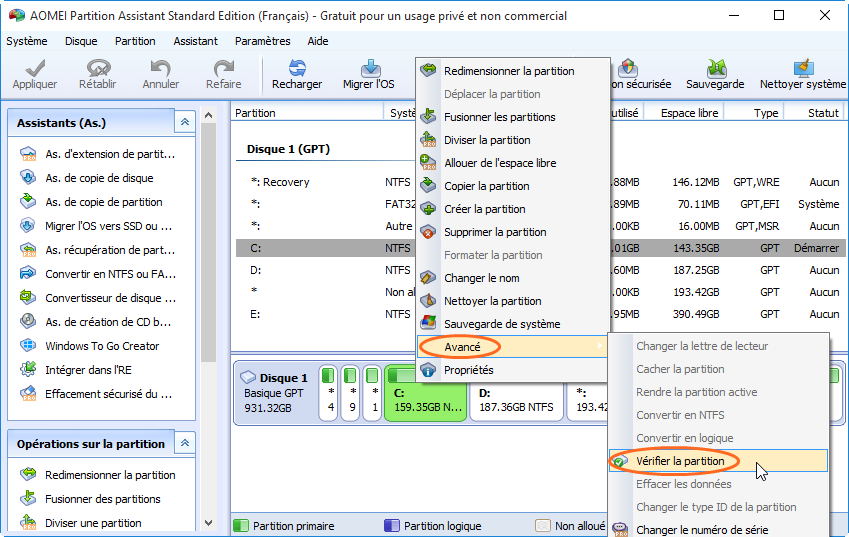Click the Propriétés info icon
849x537 pixels.
(428, 370)
